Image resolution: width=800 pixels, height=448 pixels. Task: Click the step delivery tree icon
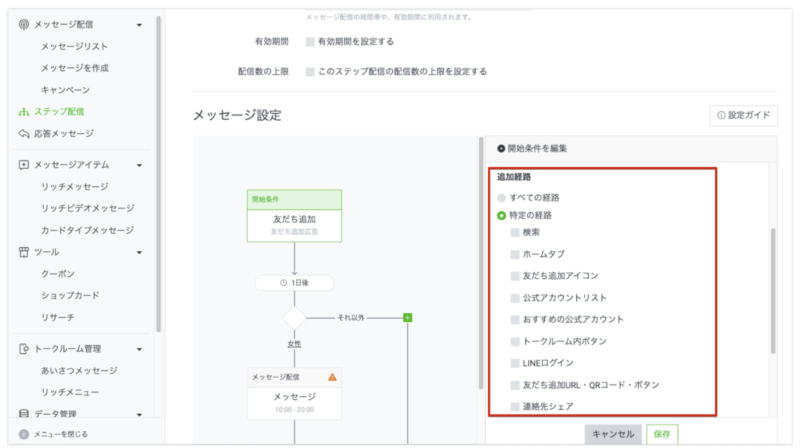click(x=24, y=112)
